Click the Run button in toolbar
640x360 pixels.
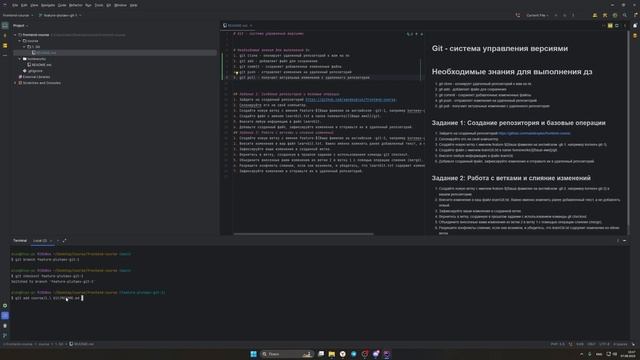pos(556,15)
